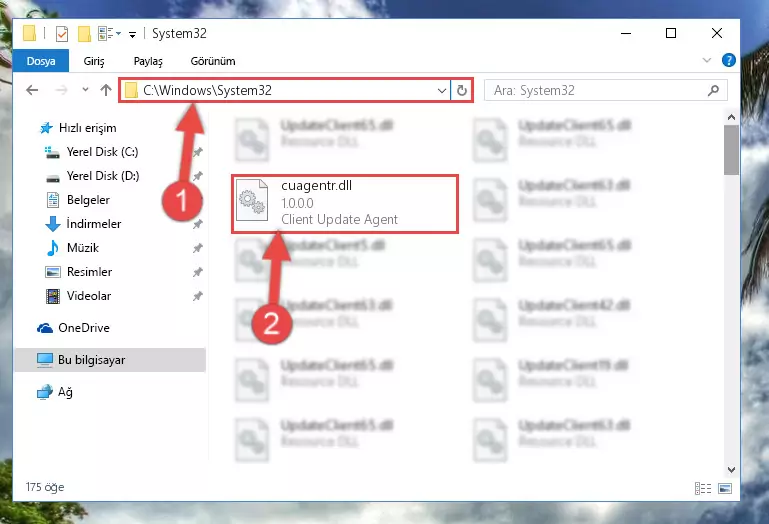Open the Paylaş ribbon tab

click(x=148, y=61)
